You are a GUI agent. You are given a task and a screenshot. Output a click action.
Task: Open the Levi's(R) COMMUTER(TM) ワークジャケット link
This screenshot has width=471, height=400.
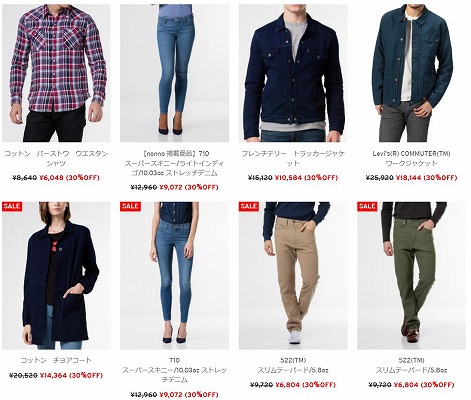click(411, 158)
